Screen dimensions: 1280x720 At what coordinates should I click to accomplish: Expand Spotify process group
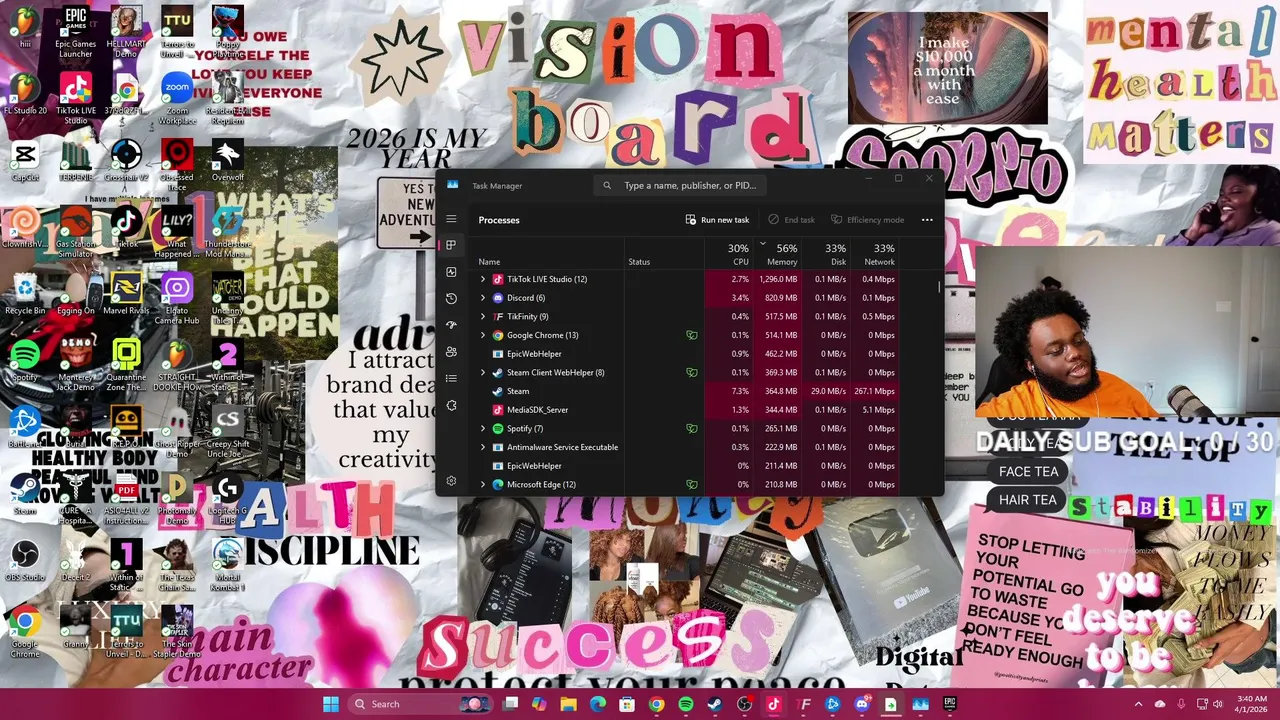(x=483, y=428)
